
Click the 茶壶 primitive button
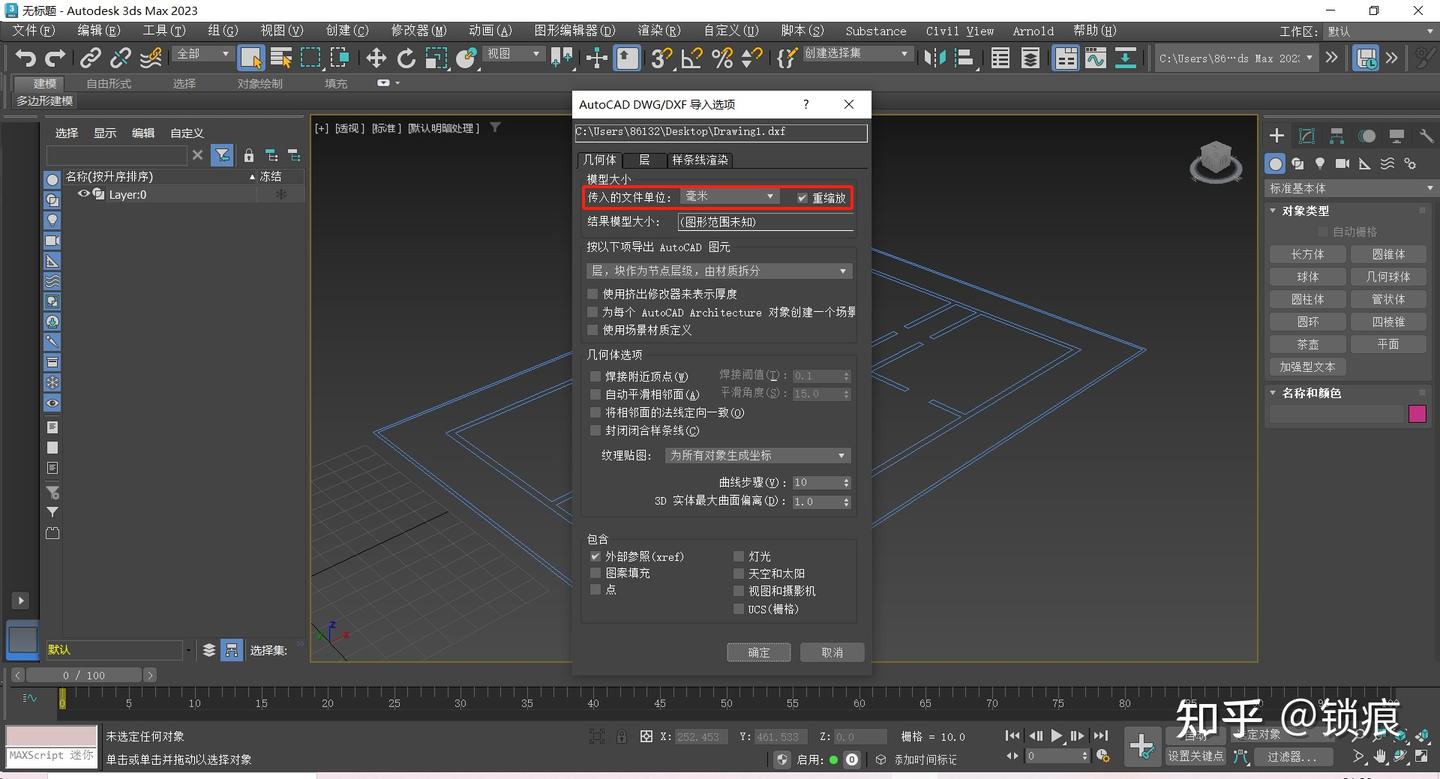pyautogui.click(x=1307, y=343)
